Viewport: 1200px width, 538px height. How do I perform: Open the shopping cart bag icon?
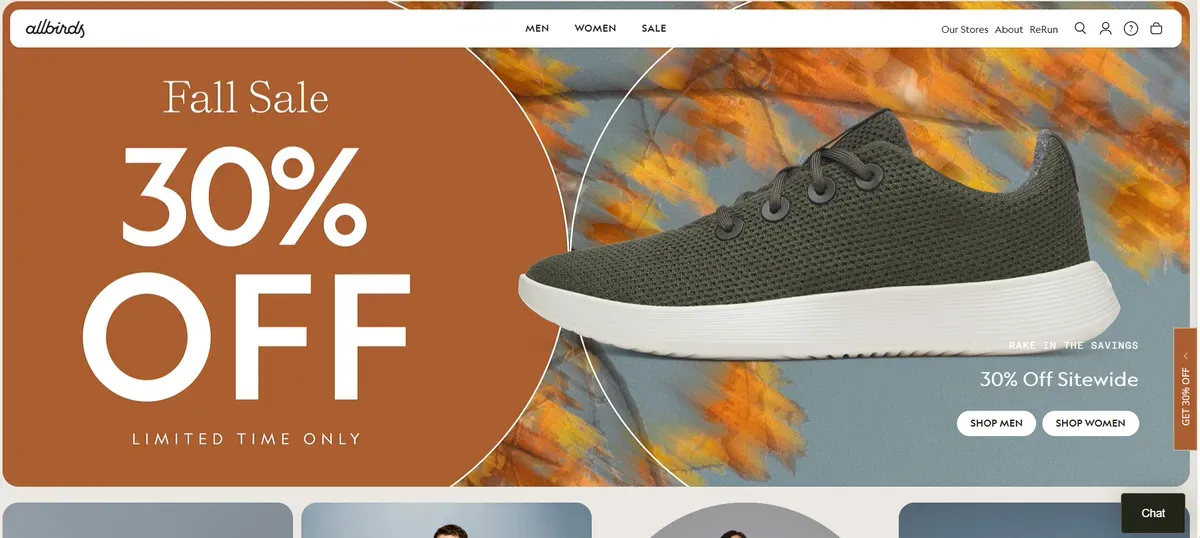tap(1156, 29)
